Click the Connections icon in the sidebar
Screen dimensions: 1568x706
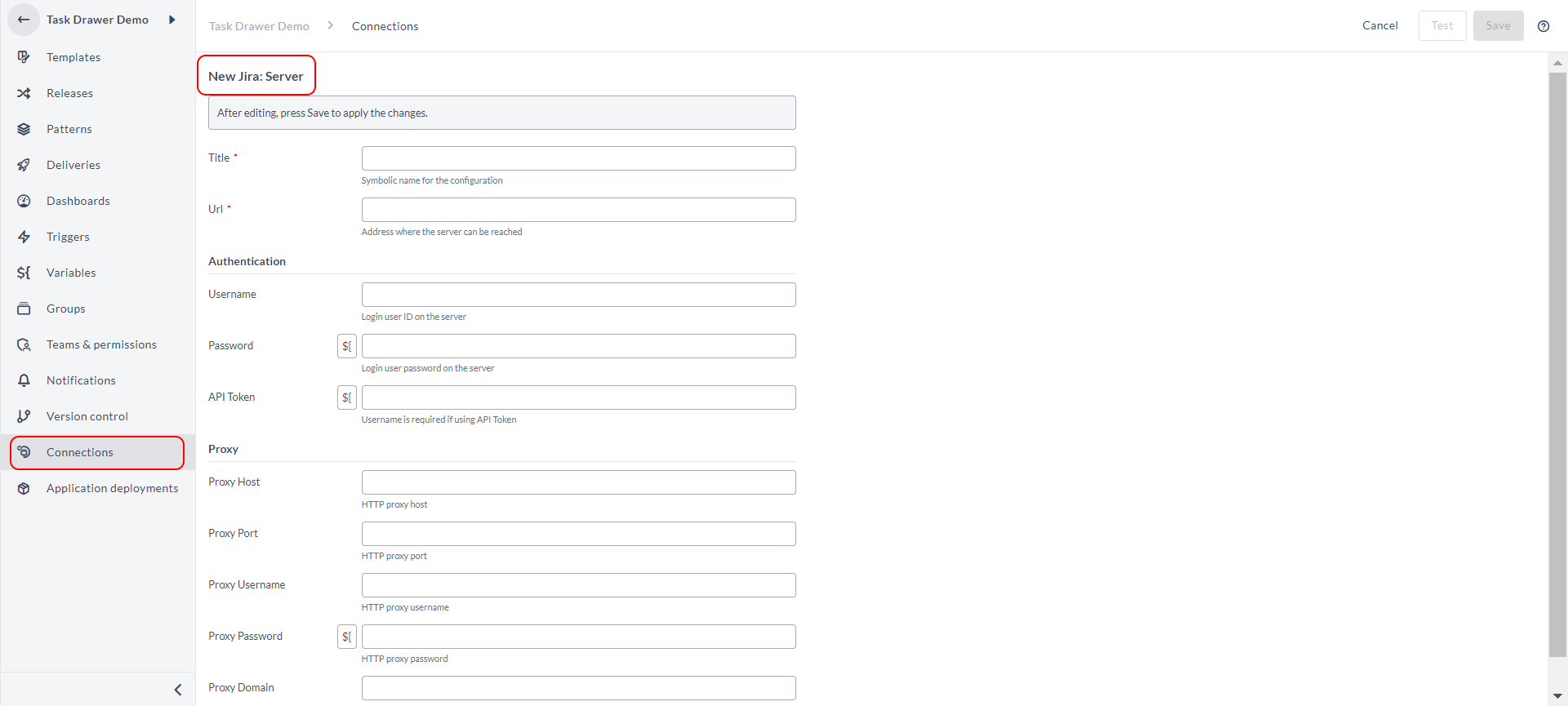coord(24,452)
